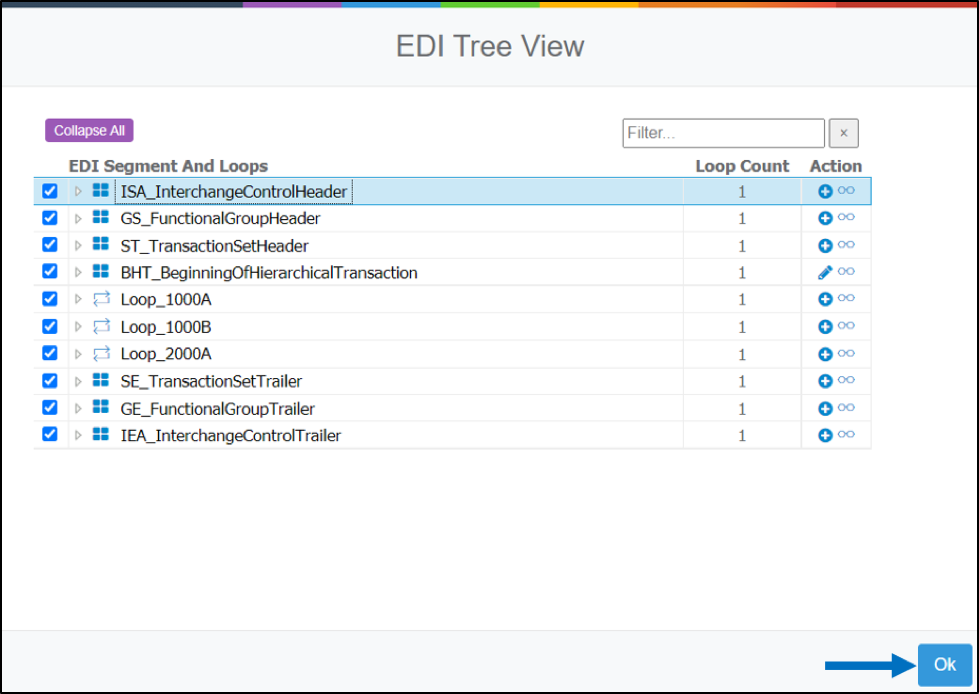Click the link icon for Loop_2000A
The height and width of the screenshot is (694, 979).
pyautogui.click(x=846, y=353)
